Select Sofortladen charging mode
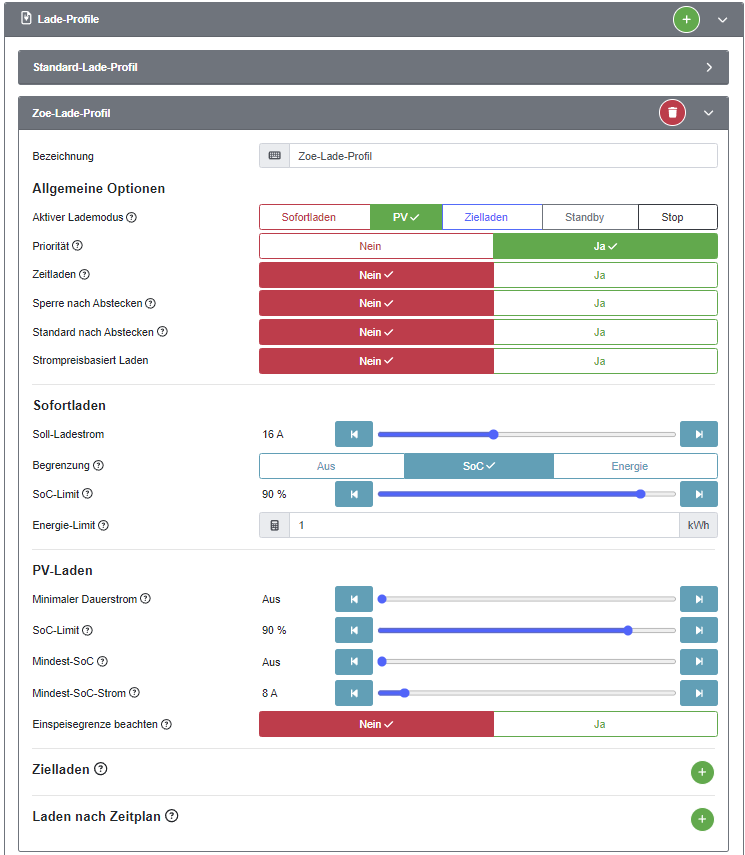Screen dimensions: 745x855 [315, 217]
